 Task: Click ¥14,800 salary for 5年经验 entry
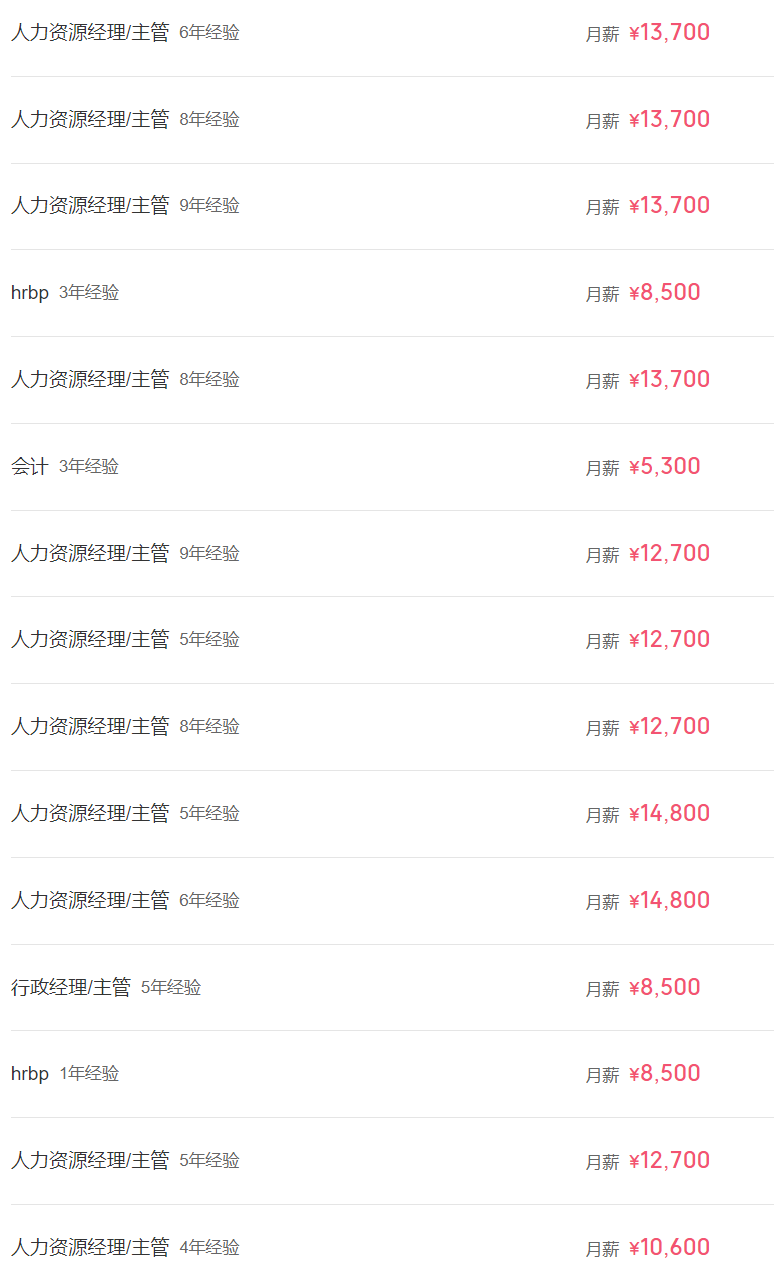[x=669, y=814]
